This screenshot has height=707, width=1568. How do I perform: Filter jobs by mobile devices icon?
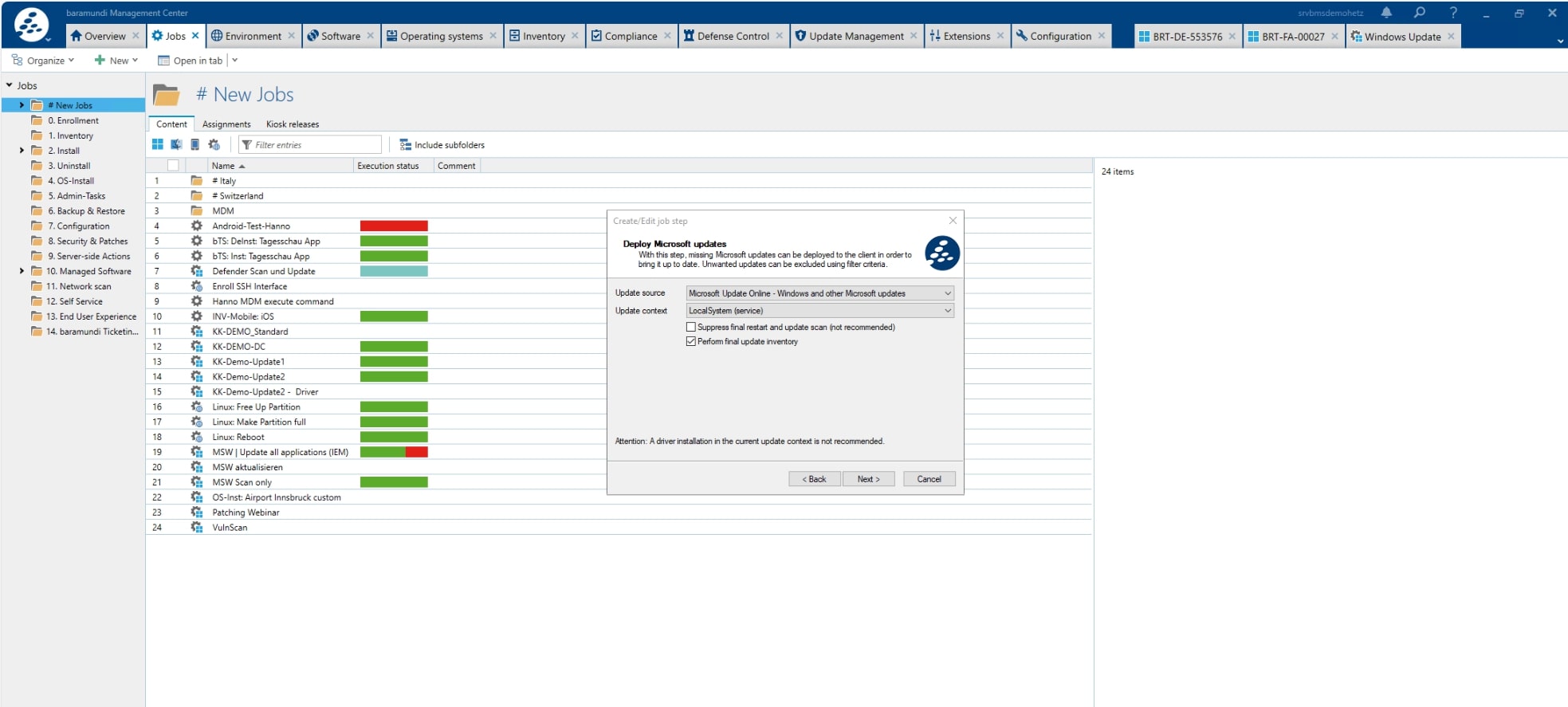[195, 144]
